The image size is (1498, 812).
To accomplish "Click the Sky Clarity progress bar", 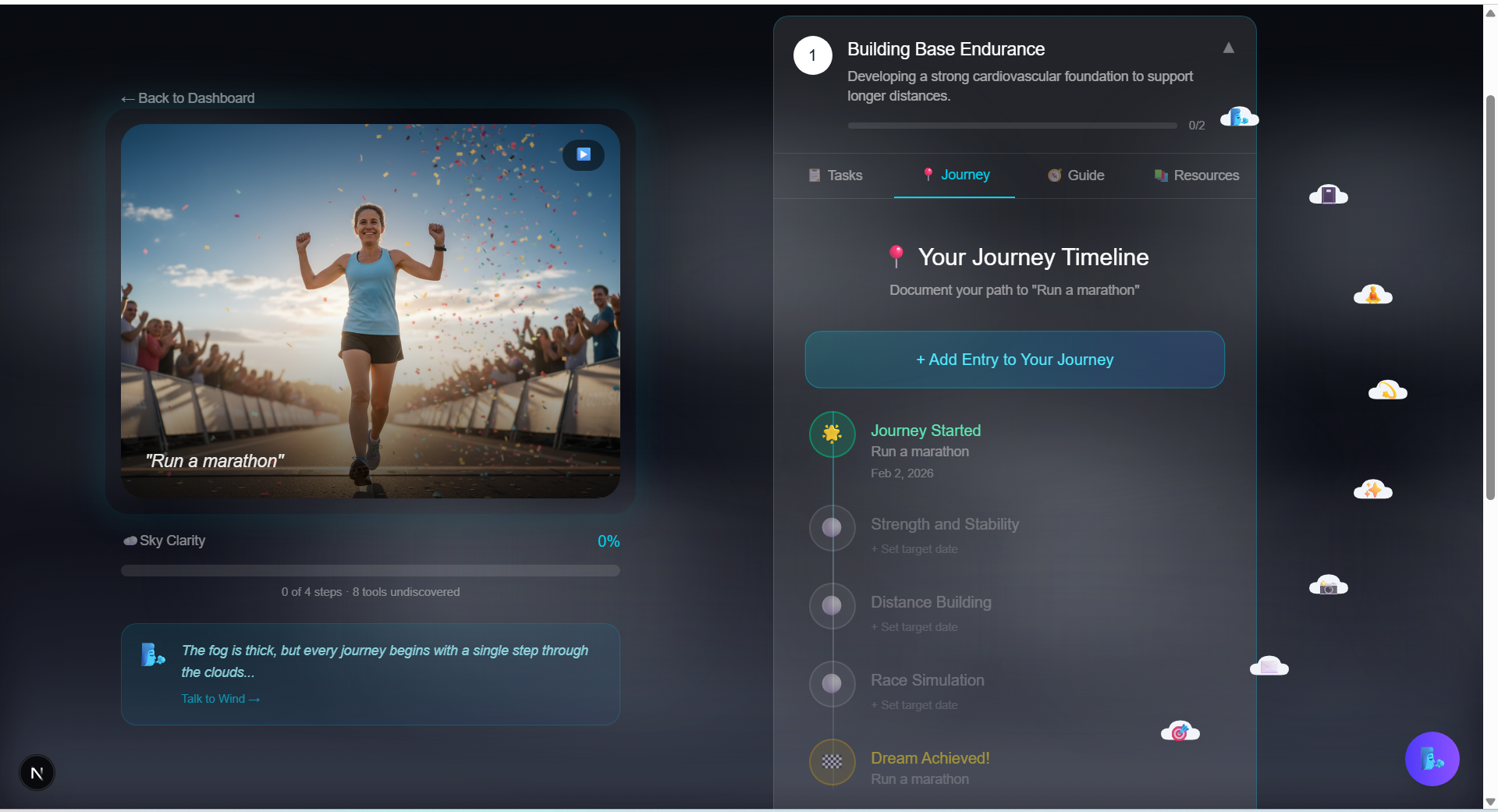I will 370,570.
